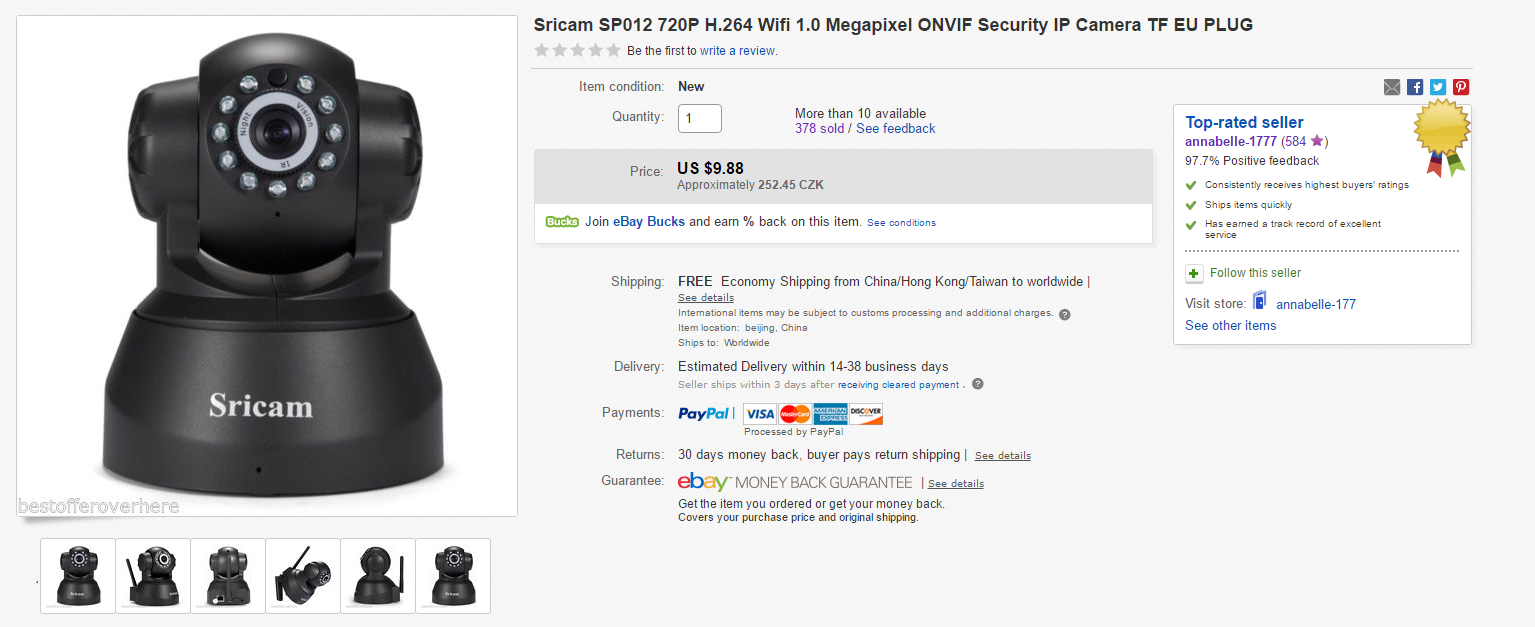Open returns See details link
Viewport: 1535px width, 627px height.
coord(1003,456)
